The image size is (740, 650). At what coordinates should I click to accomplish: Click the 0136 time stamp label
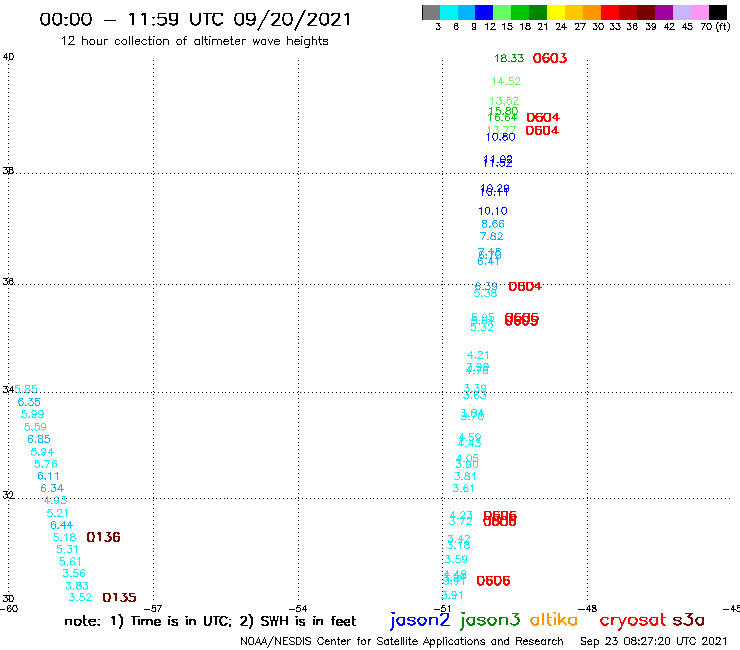[x=103, y=537]
